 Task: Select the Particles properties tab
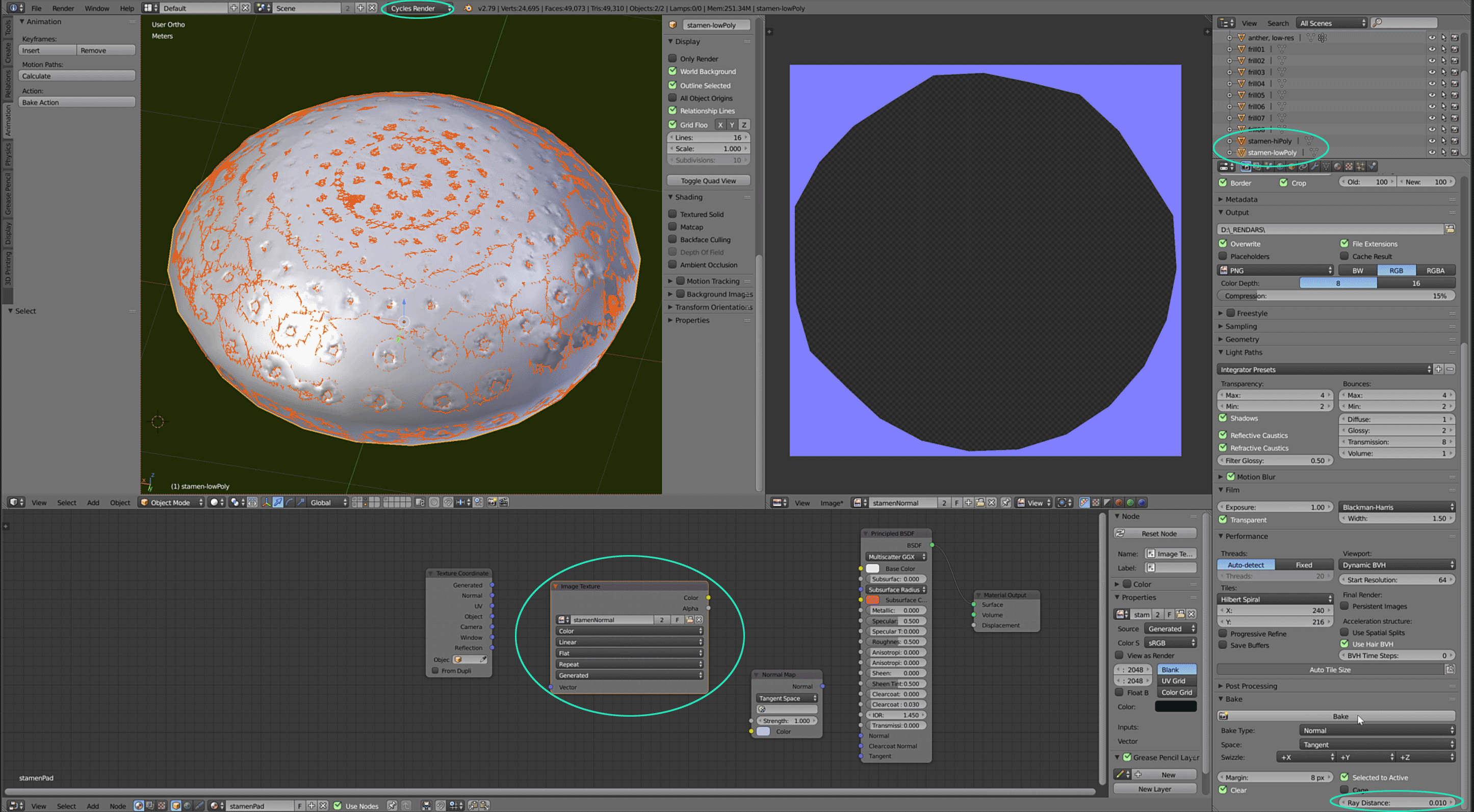point(1361,167)
